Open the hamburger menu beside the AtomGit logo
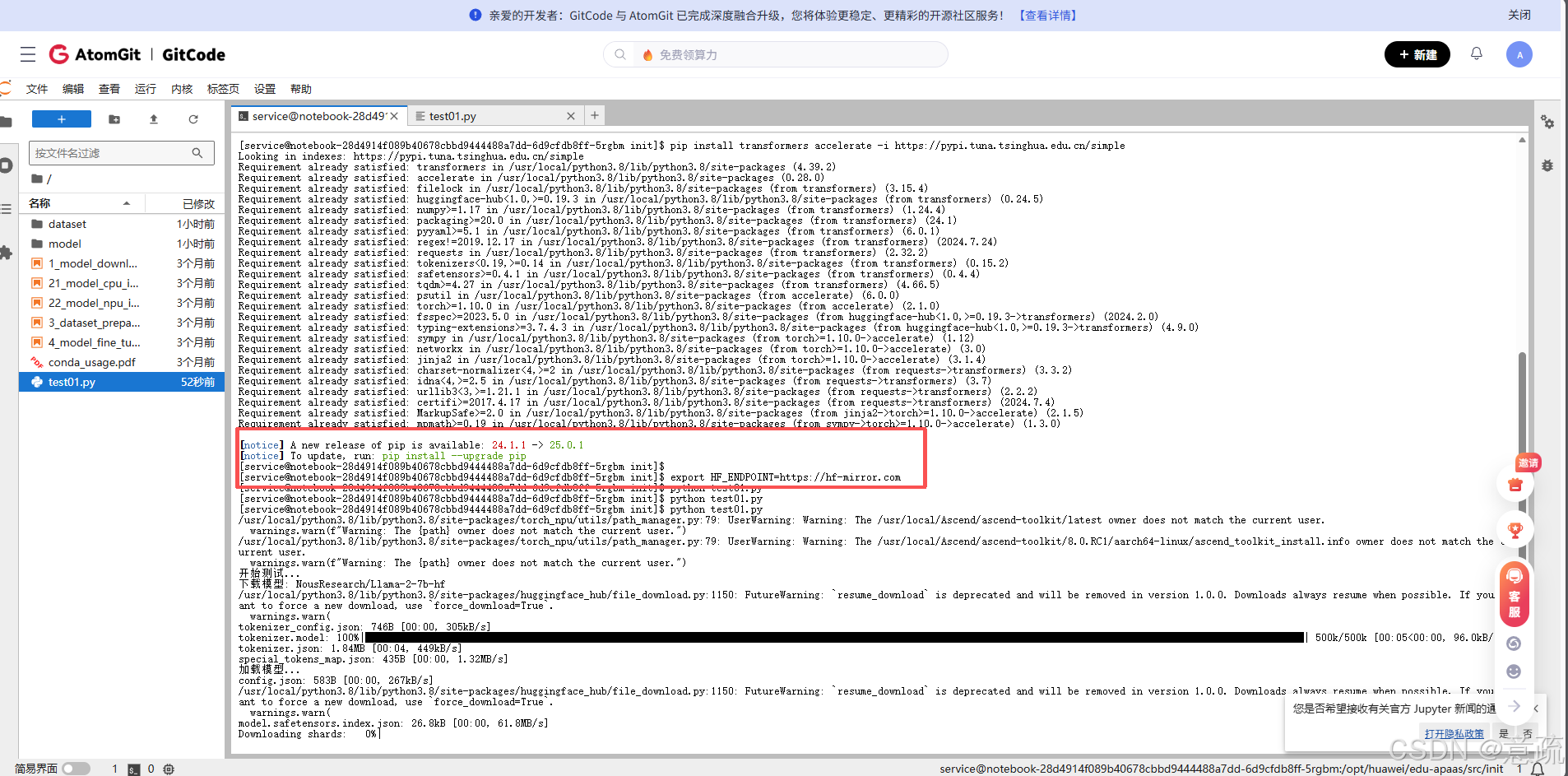Viewport: 1568px width, 776px height. tap(28, 54)
